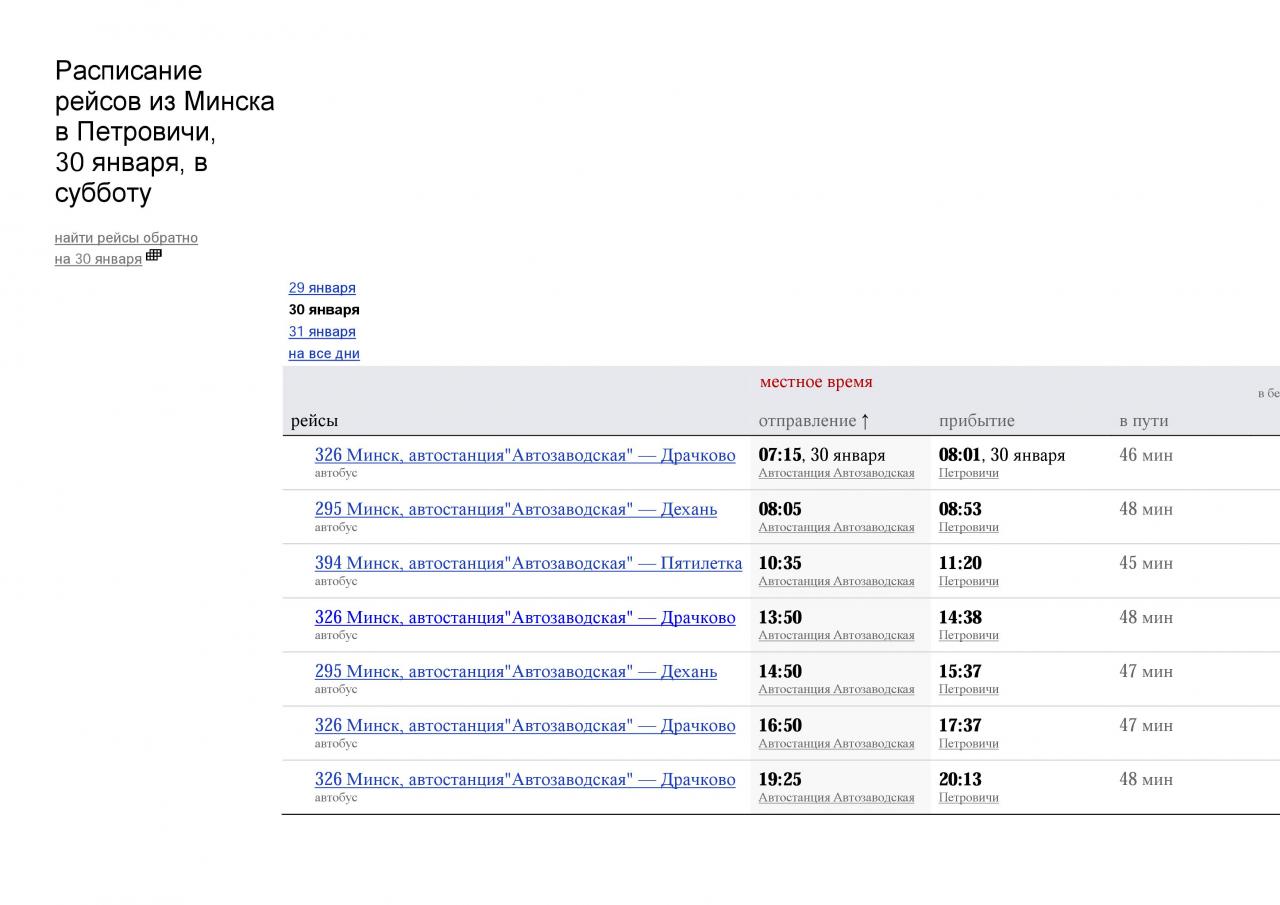
Task: Open route 326 Драчково departing 19:25
Action: [x=525, y=780]
